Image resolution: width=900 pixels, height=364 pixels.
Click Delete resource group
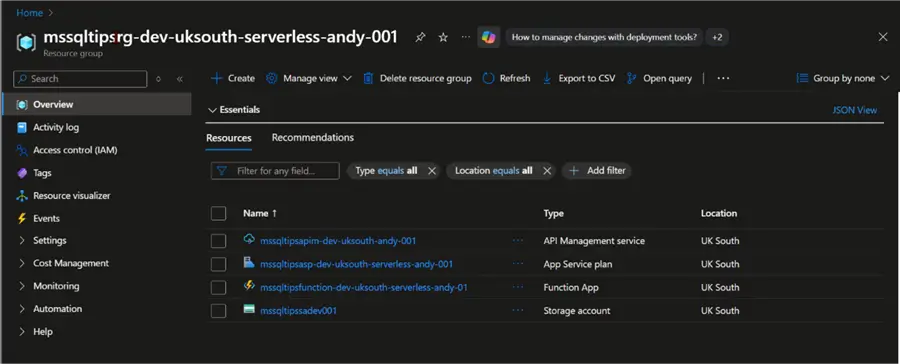417,79
